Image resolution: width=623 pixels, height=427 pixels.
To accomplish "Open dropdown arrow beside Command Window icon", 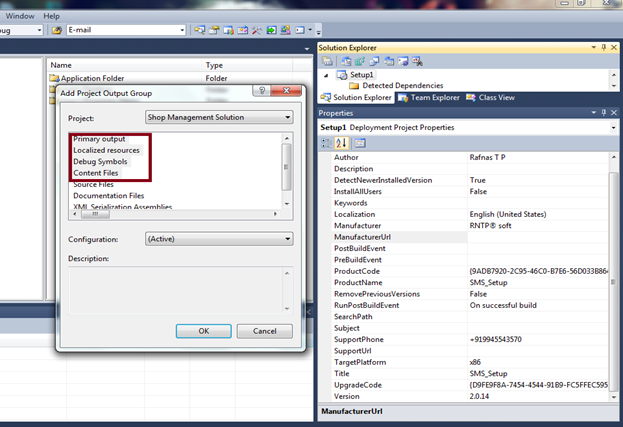I will [x=310, y=30].
